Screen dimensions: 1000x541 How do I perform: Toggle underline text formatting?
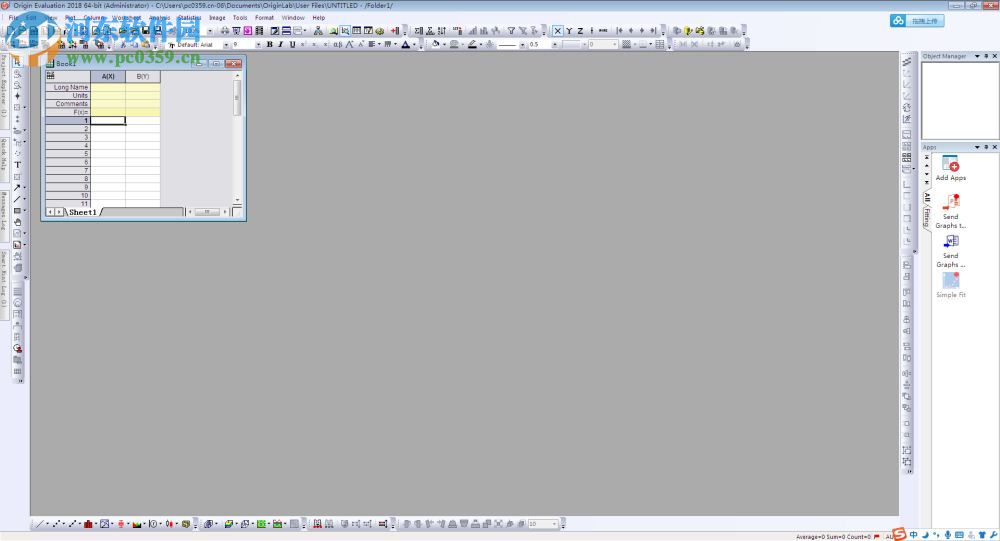click(x=292, y=45)
